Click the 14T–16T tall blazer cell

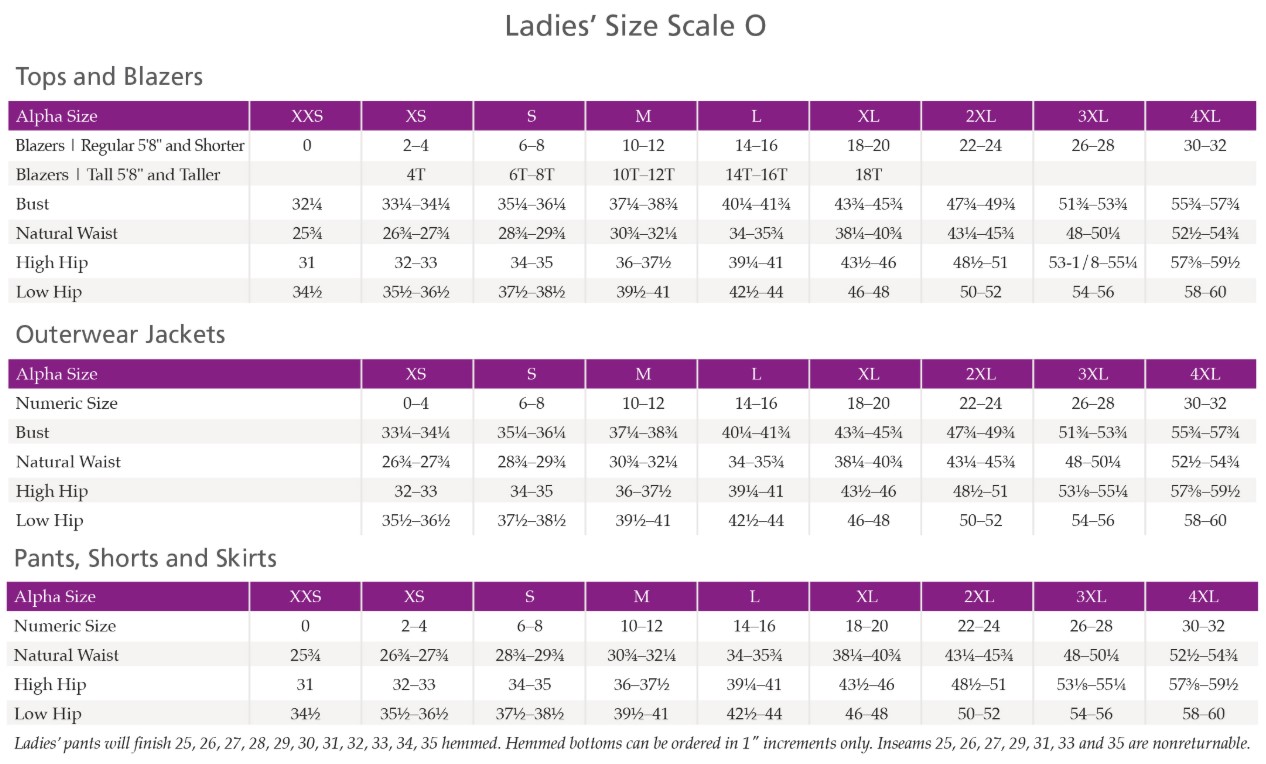756,175
